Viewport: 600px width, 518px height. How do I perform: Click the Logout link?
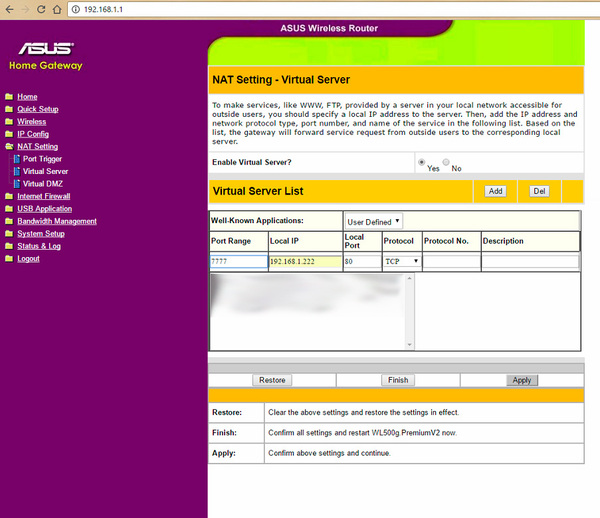tap(28, 259)
